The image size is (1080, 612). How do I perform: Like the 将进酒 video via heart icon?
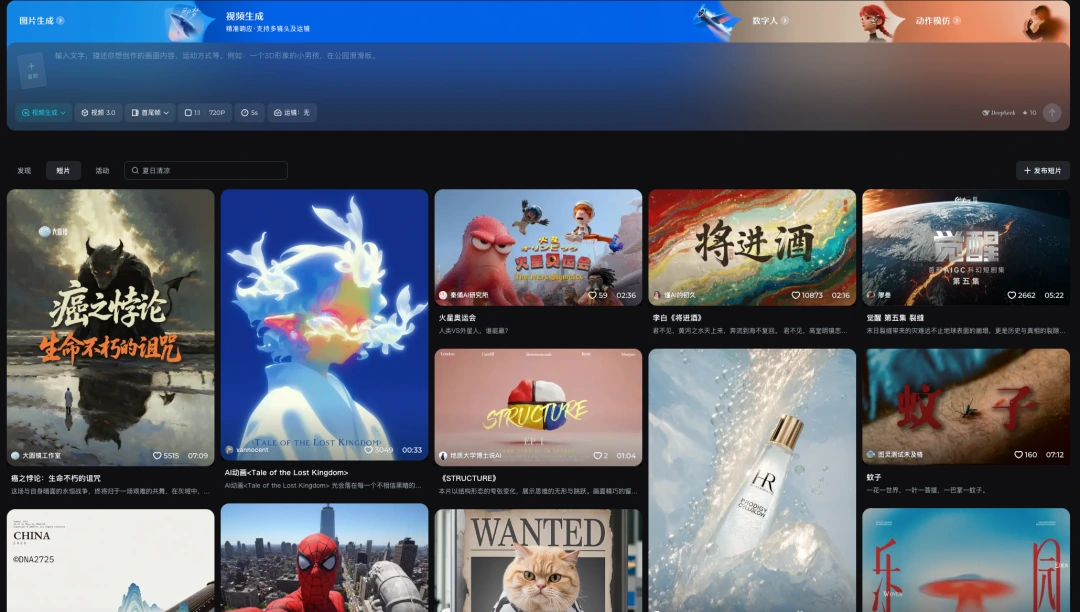point(796,295)
